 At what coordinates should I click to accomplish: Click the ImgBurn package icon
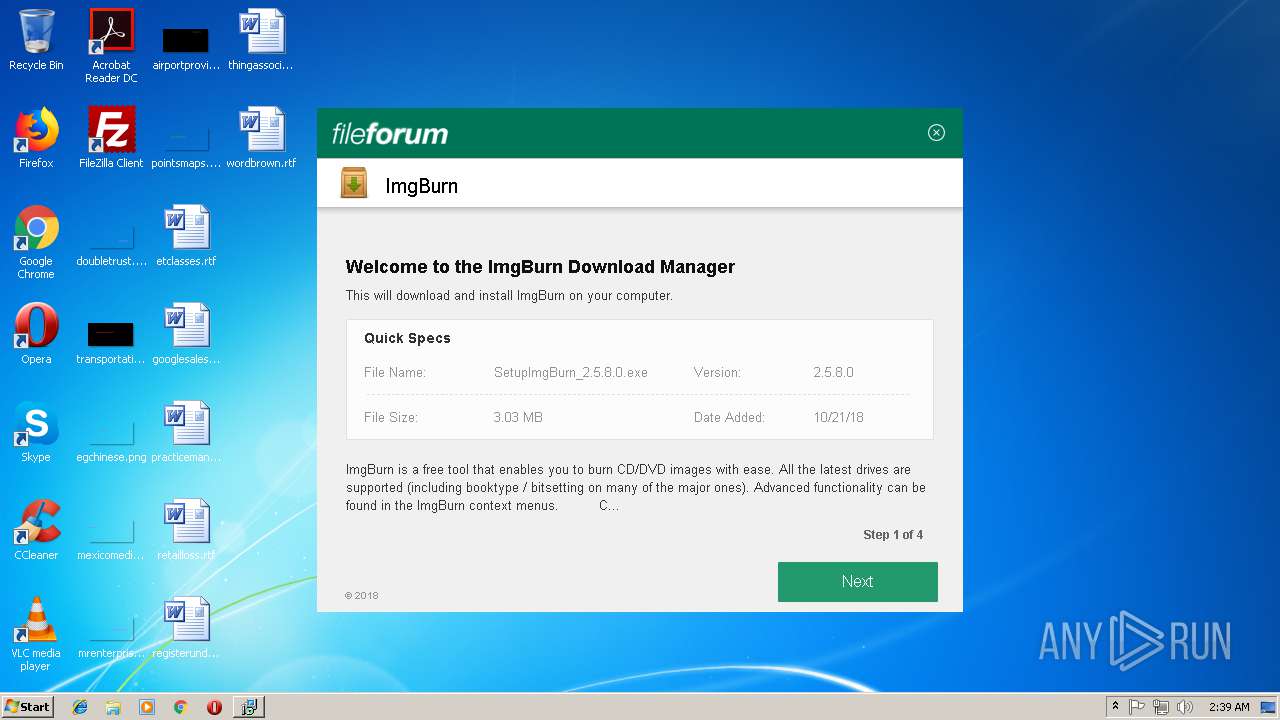pos(354,183)
